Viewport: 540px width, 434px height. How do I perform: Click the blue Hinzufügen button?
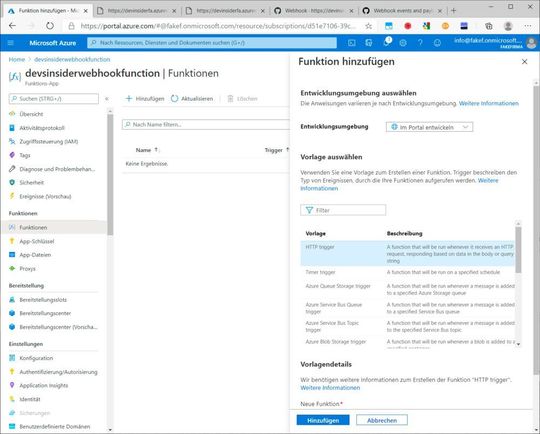click(323, 420)
